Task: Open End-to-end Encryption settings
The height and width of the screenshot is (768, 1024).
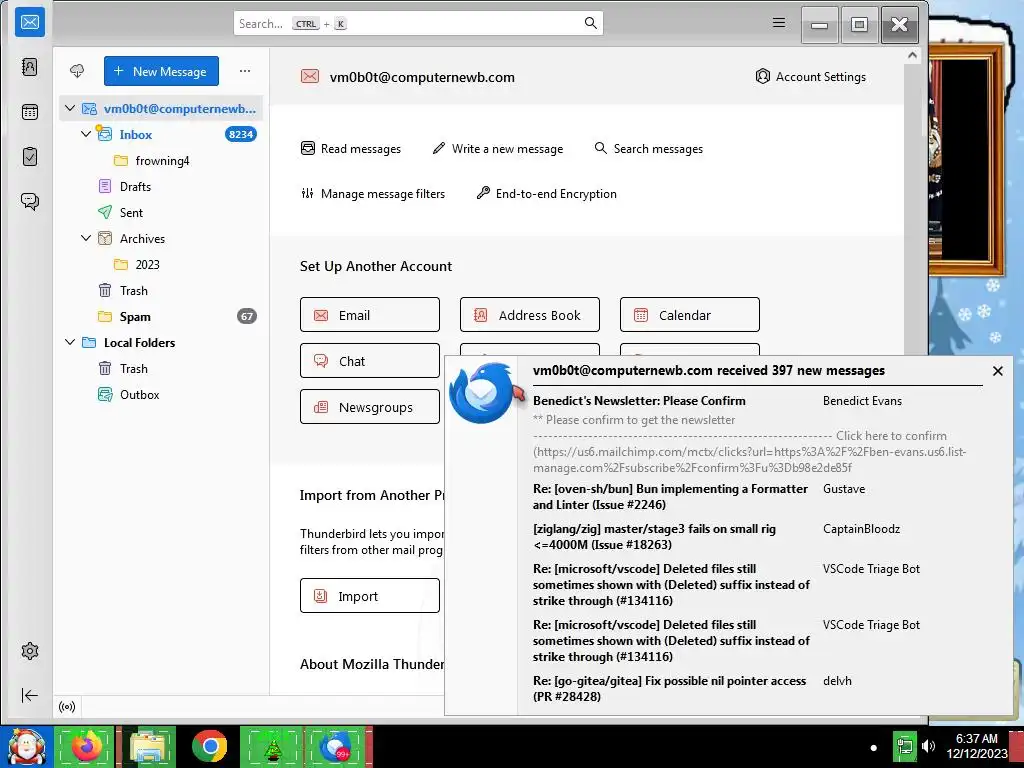Action: [x=547, y=194]
